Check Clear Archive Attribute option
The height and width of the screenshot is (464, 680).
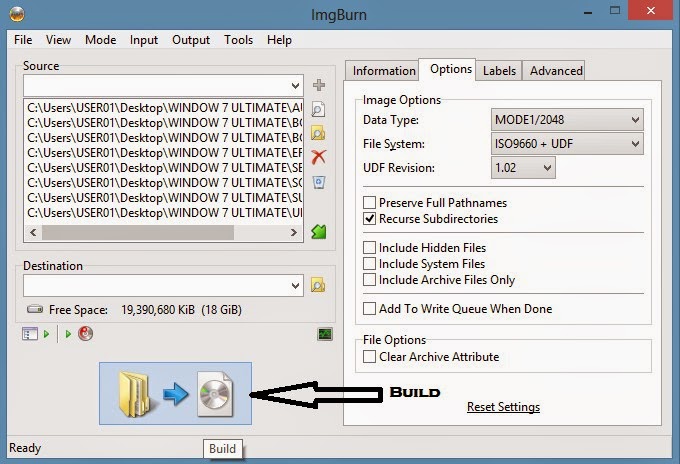[x=369, y=357]
